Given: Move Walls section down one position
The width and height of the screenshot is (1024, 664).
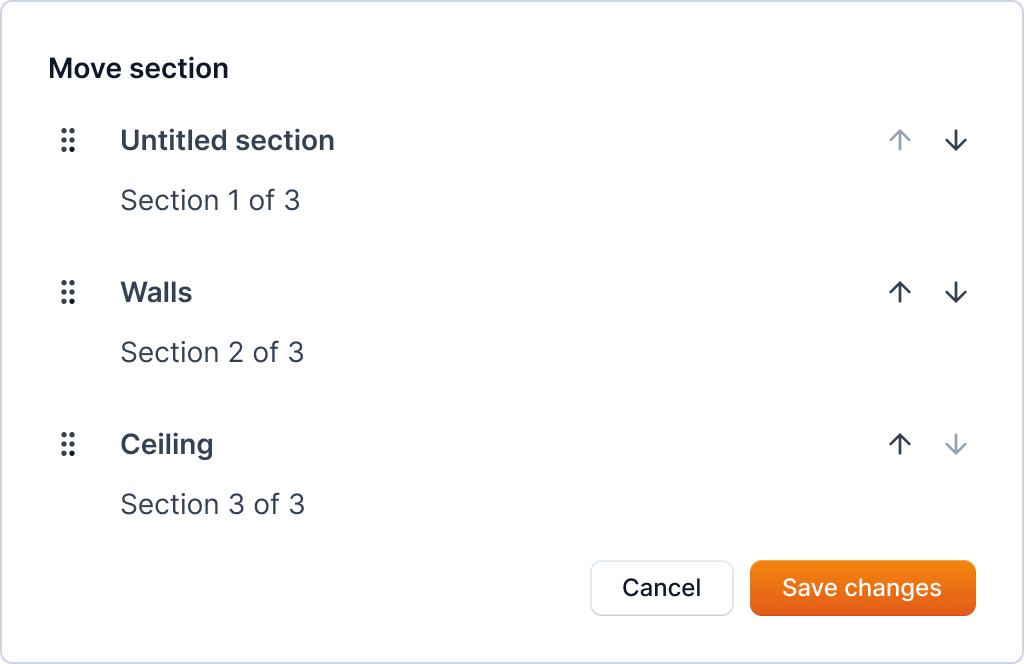Looking at the screenshot, I should click(956, 293).
